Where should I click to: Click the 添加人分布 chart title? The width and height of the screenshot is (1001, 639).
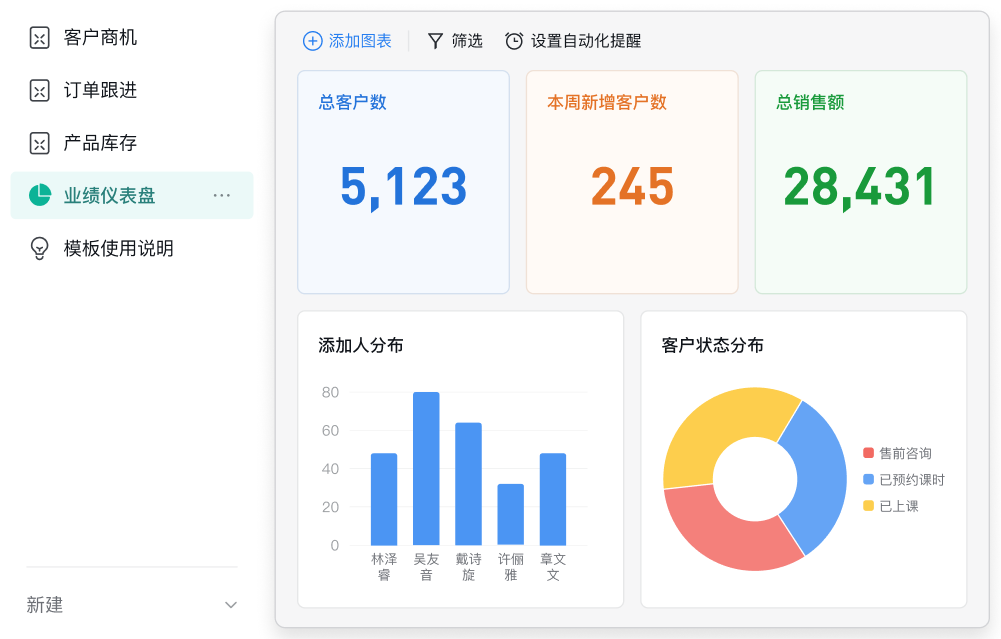tap(361, 345)
